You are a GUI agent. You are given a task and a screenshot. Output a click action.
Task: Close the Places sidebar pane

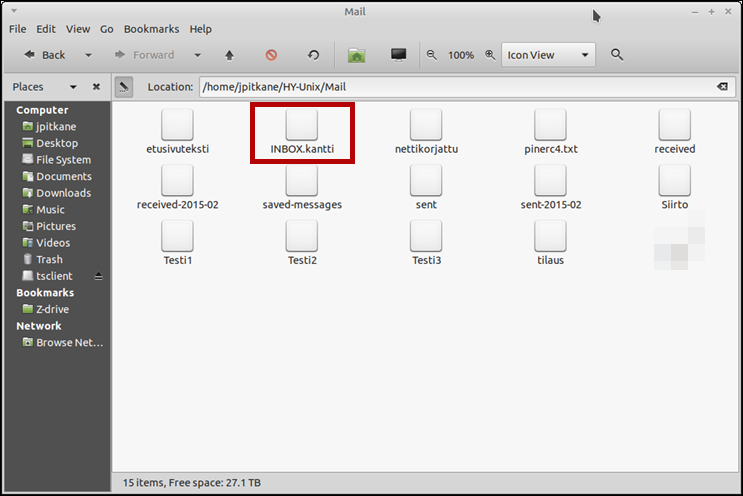pyautogui.click(x=96, y=87)
